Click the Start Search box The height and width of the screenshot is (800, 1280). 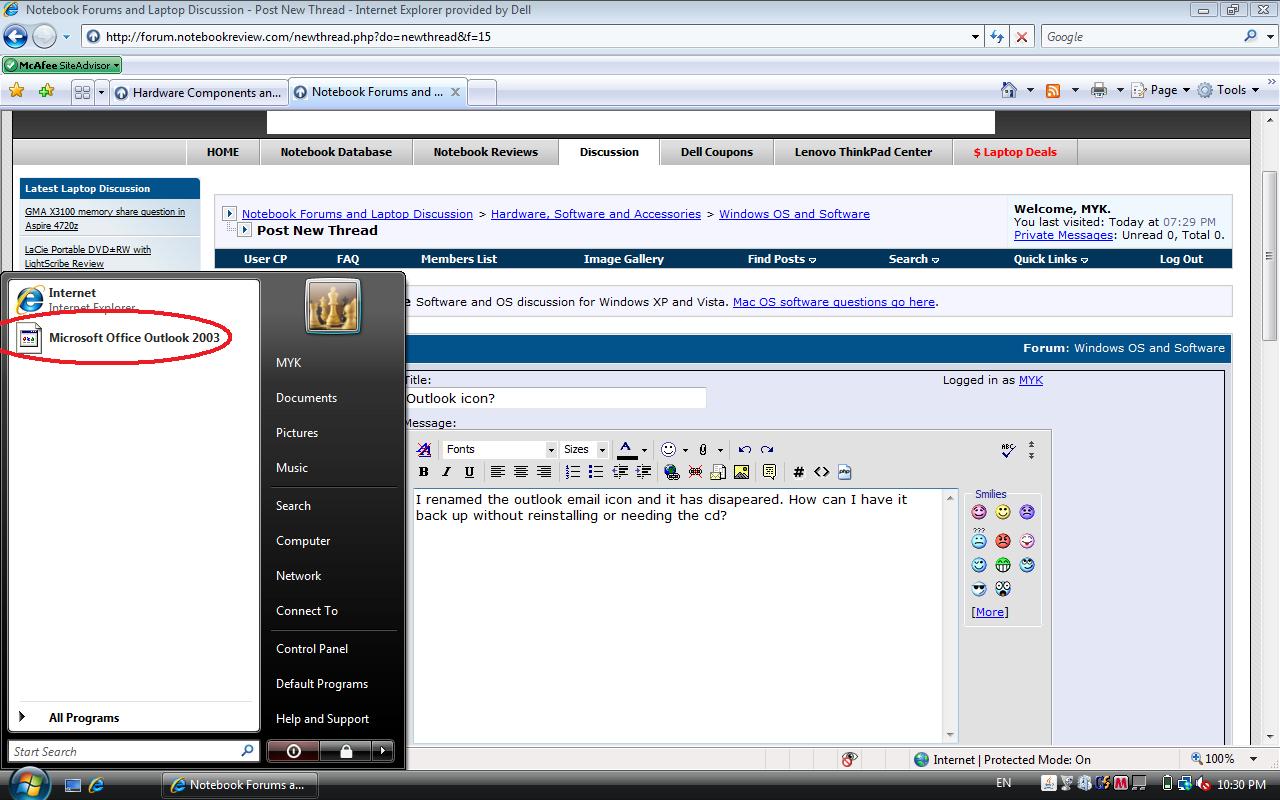tap(134, 751)
